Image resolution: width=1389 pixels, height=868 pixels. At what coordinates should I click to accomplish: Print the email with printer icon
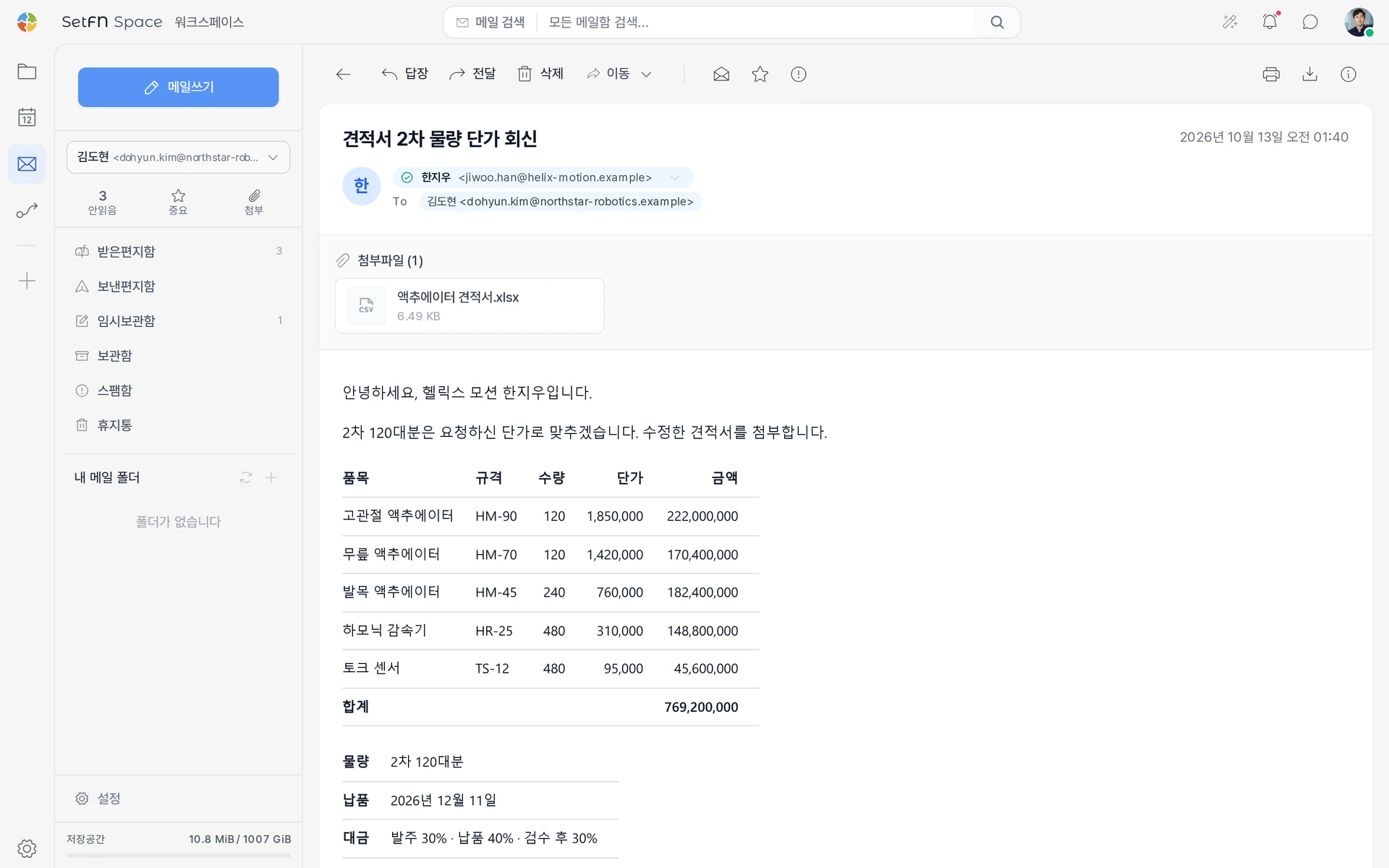1271,74
